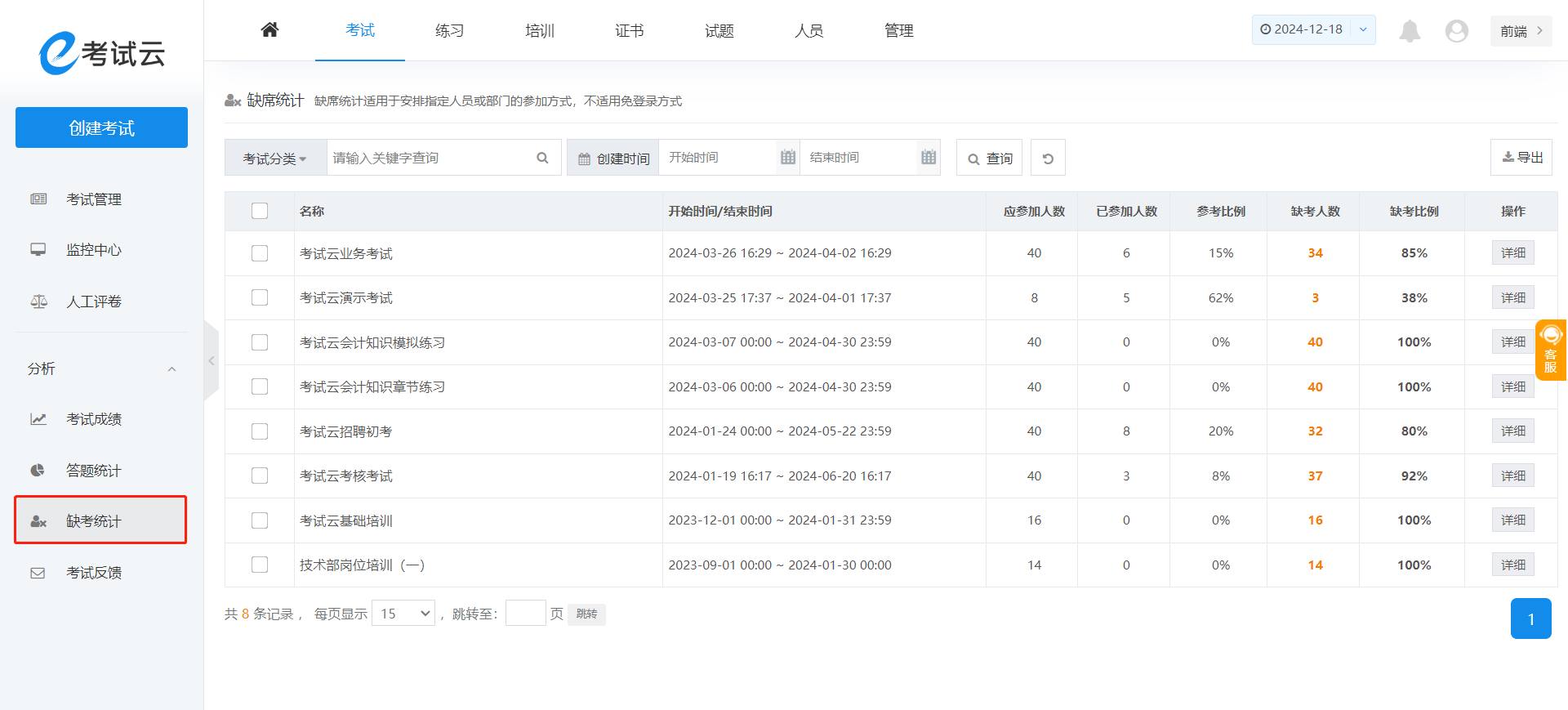Click the home icon in top navigation
The height and width of the screenshot is (710, 1568).
(x=269, y=30)
